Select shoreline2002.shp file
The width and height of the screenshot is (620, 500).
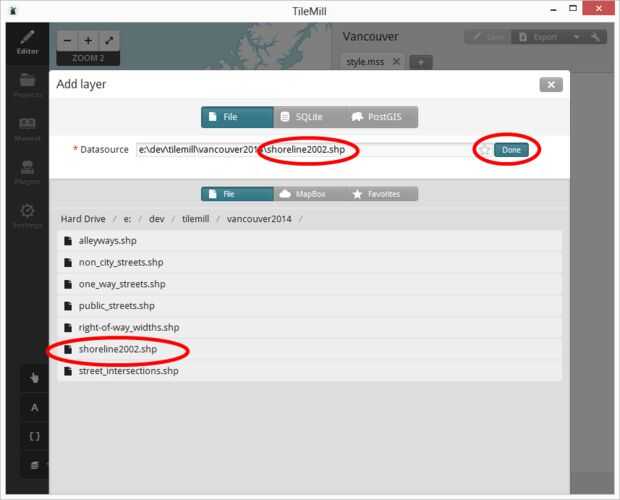pyautogui.click(x=309, y=349)
